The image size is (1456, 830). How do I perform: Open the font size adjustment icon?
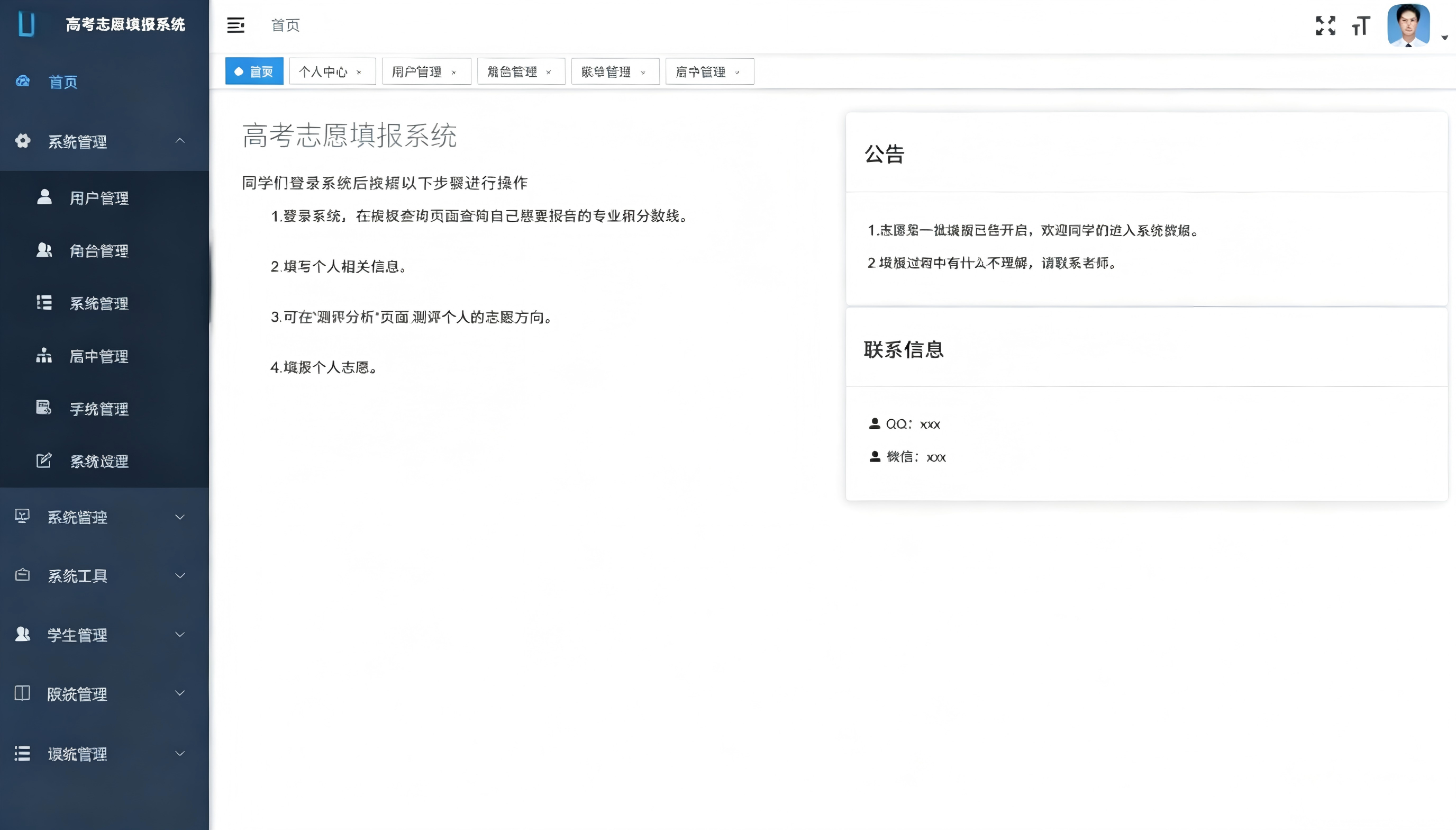pyautogui.click(x=1360, y=25)
